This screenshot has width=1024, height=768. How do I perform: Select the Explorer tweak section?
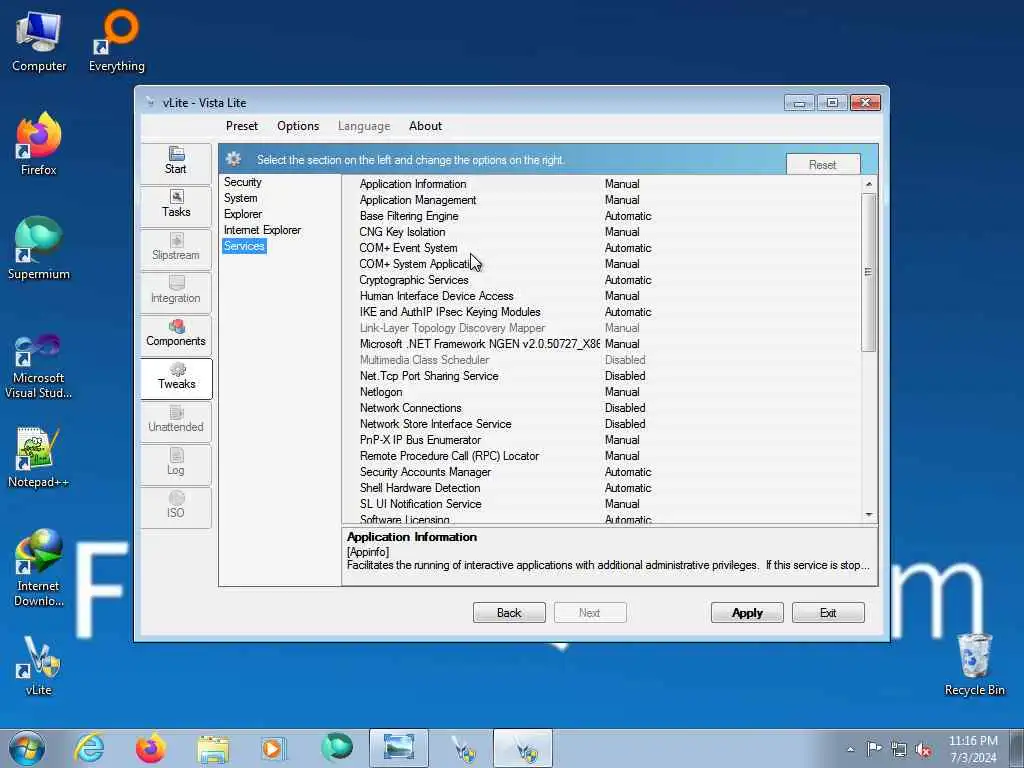(x=242, y=214)
